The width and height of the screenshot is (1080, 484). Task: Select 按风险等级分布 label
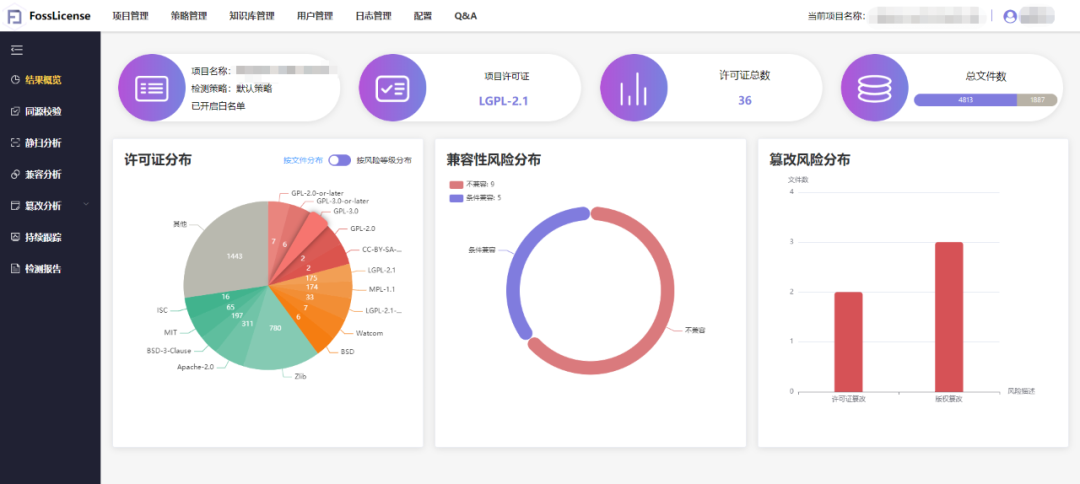384,160
